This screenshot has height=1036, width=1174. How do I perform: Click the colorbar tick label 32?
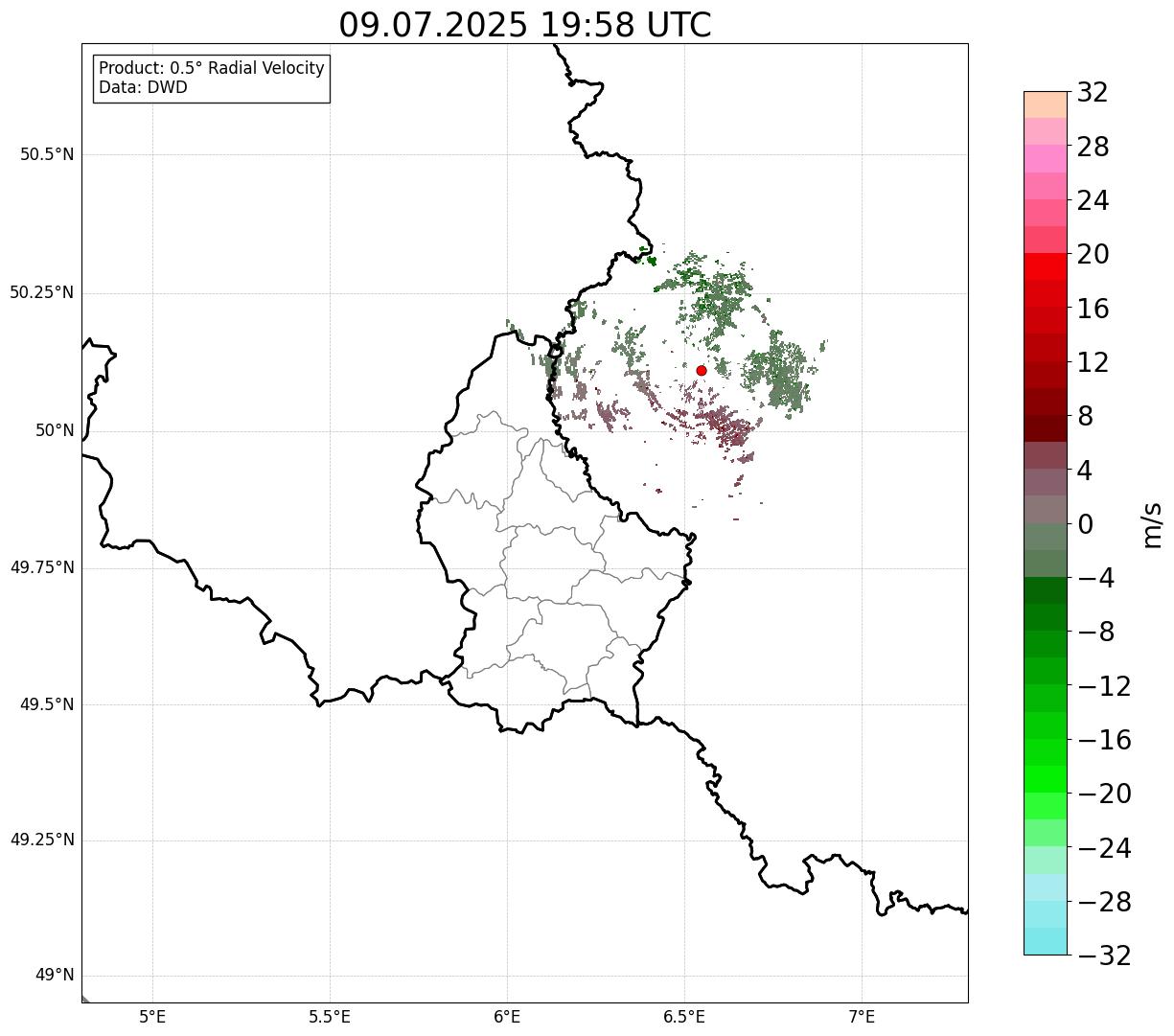pyautogui.click(x=1093, y=93)
